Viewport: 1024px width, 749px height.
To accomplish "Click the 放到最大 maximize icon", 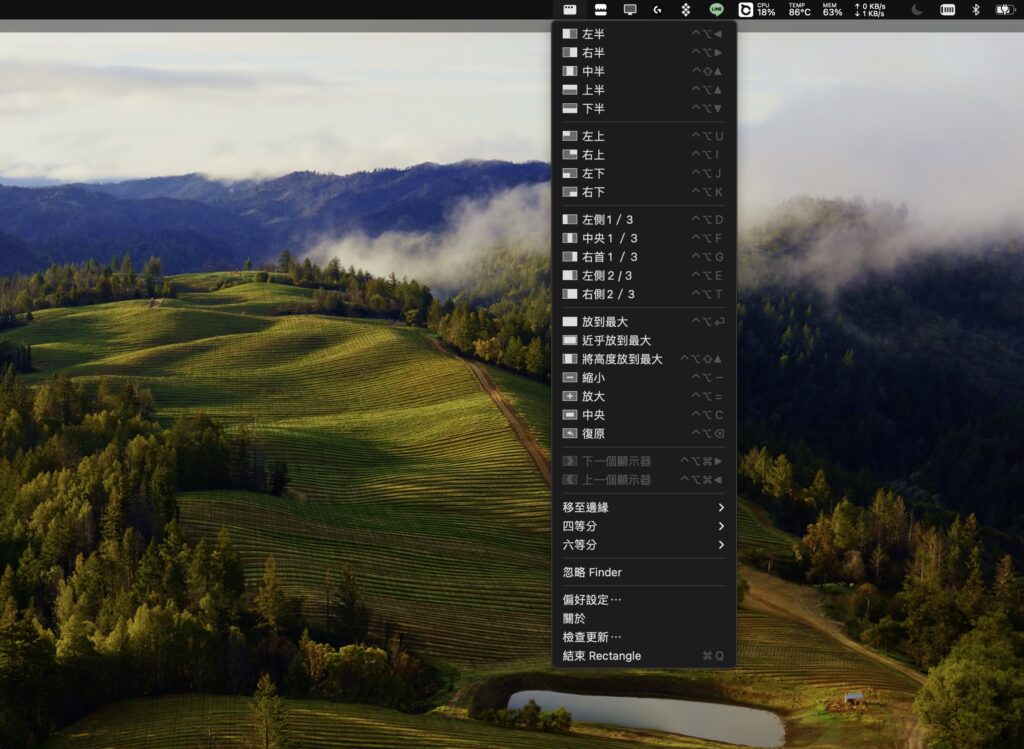I will (x=570, y=322).
